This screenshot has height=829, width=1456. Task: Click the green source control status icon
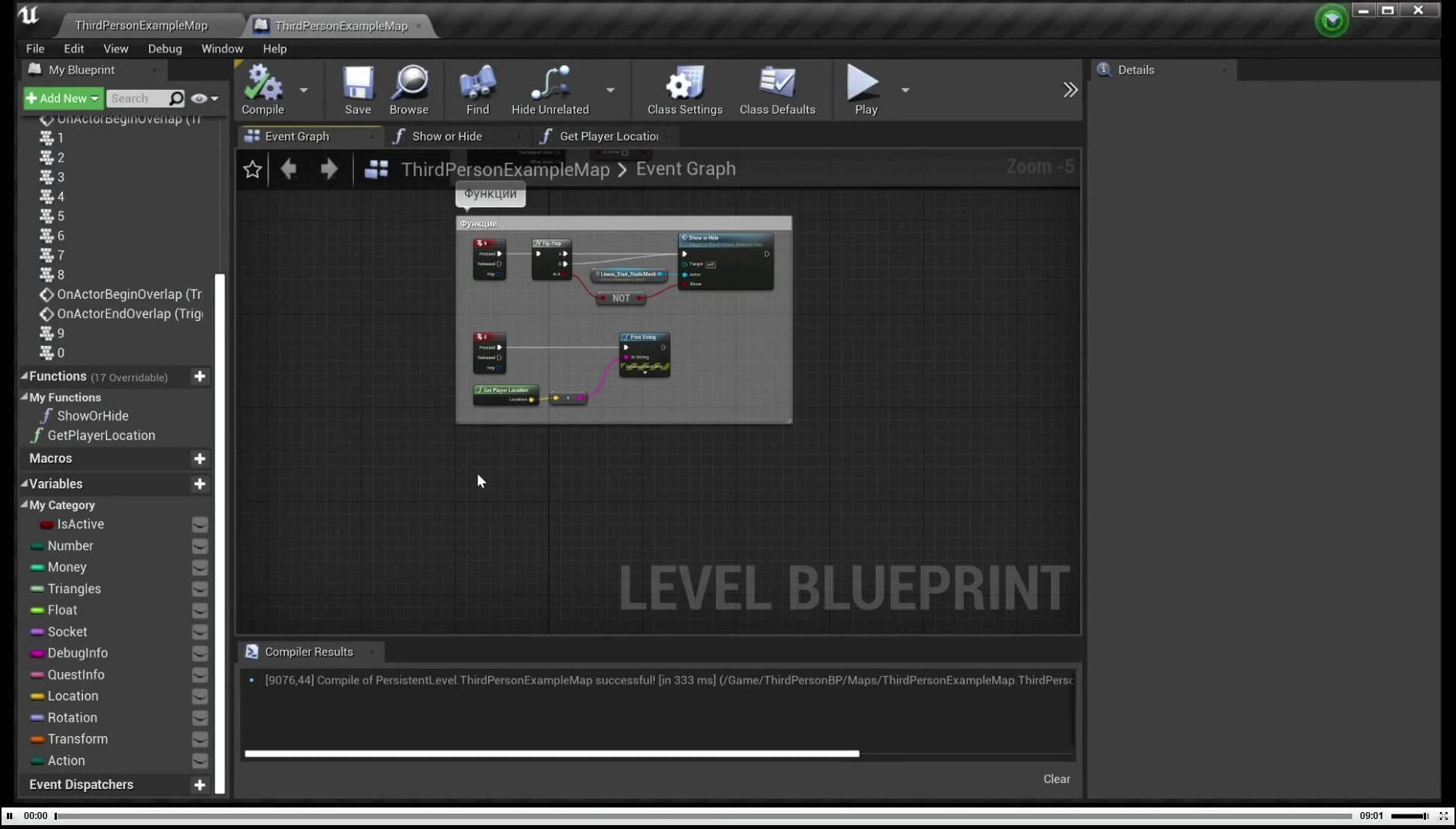1331,21
